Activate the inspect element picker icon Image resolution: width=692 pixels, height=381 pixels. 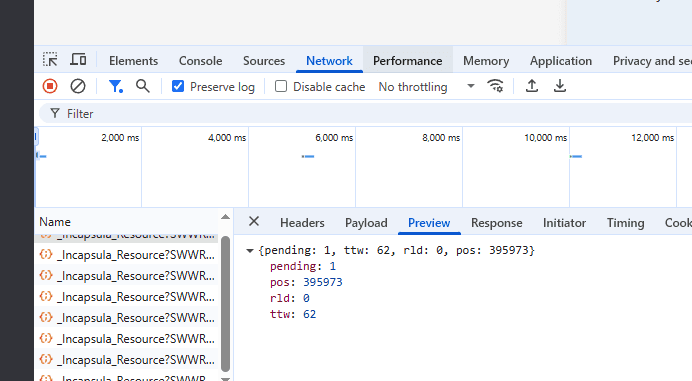pyautogui.click(x=50, y=59)
